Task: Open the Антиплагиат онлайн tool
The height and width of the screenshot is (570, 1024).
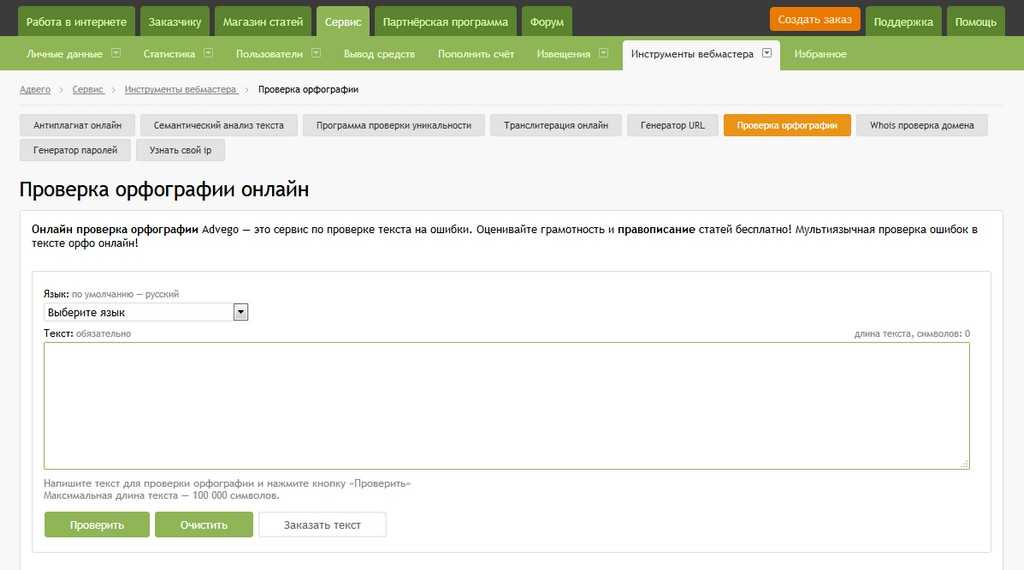Action: click(77, 125)
